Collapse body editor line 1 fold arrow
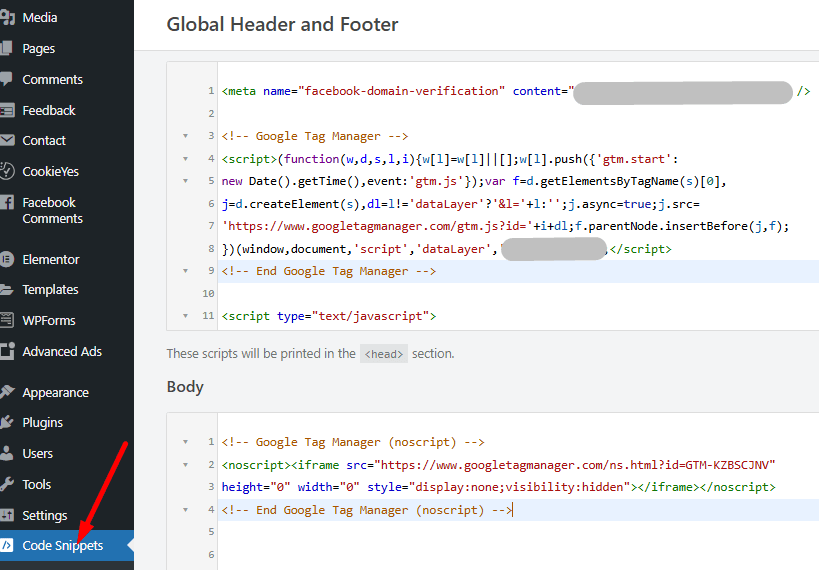The width and height of the screenshot is (819, 570). pyautogui.click(x=185, y=442)
